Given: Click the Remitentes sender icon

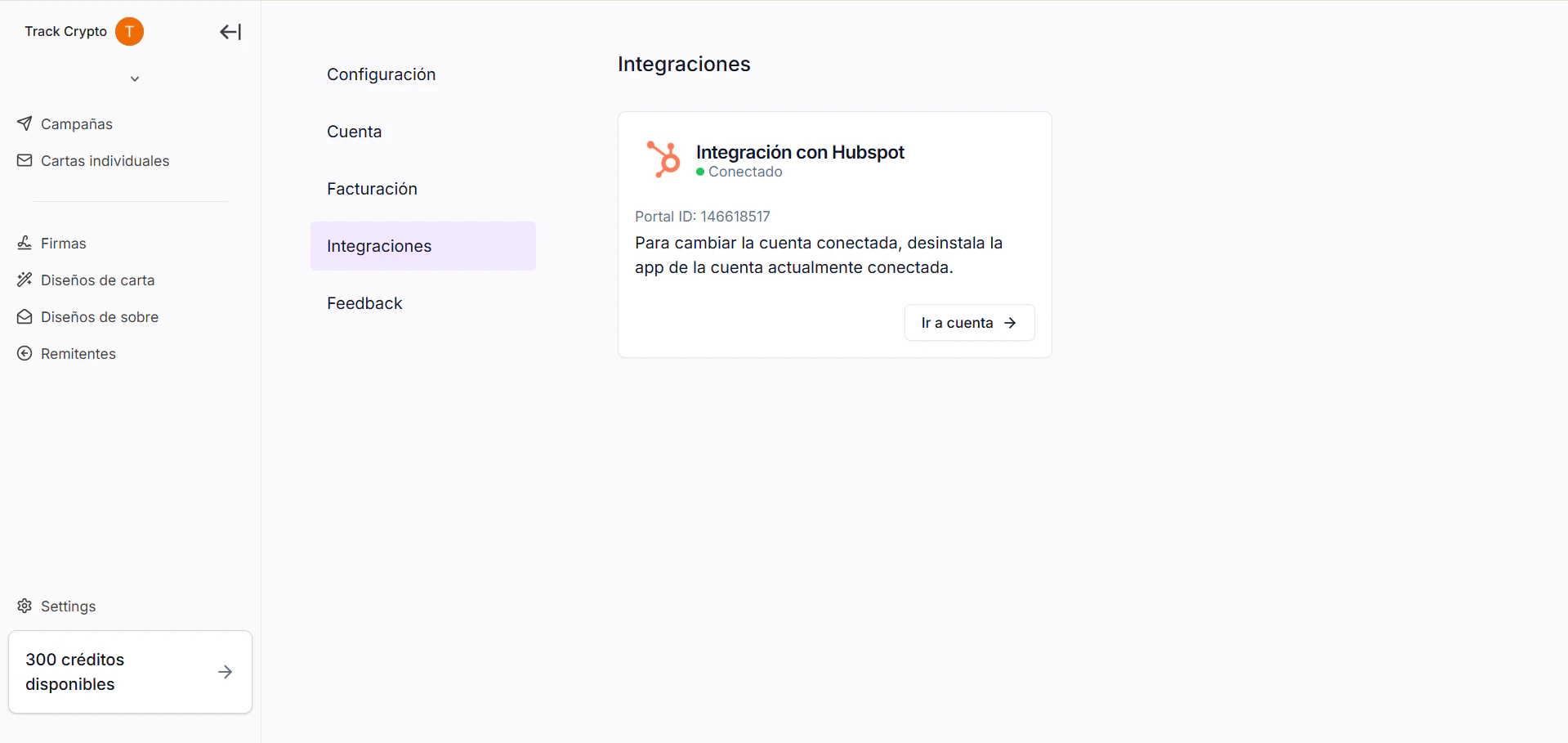Looking at the screenshot, I should (24, 353).
